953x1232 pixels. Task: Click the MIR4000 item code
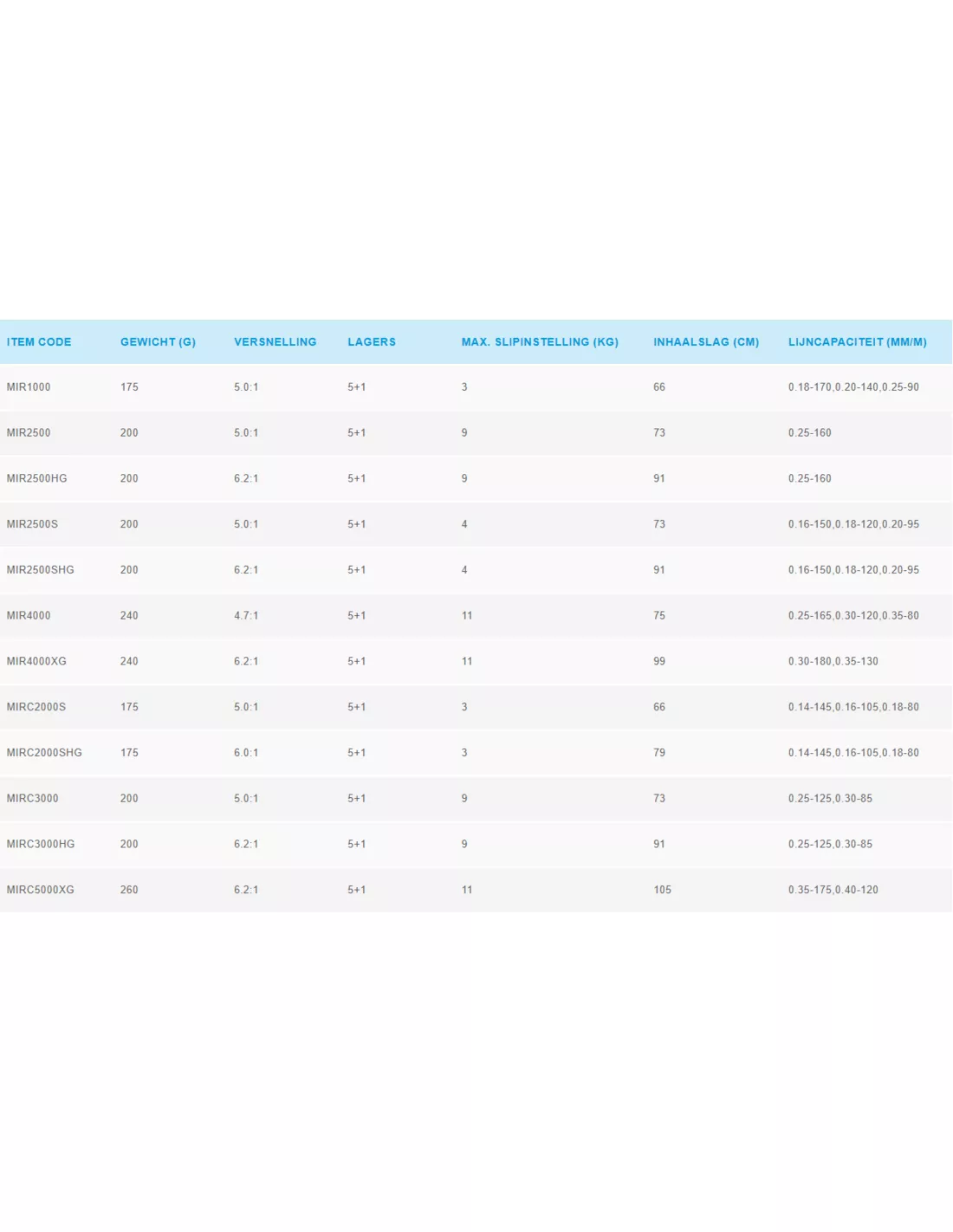click(x=29, y=616)
